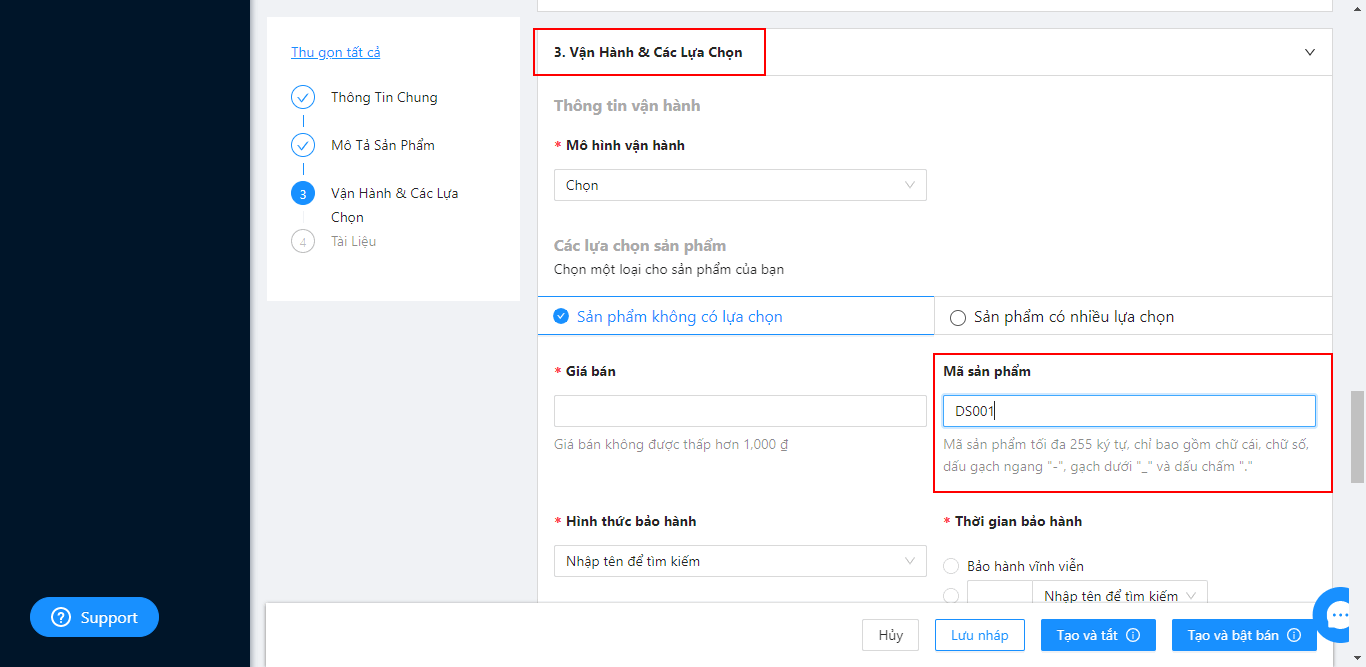
Task: Choose Bảo hành vĩnh viễn radio button
Action: coord(951,566)
